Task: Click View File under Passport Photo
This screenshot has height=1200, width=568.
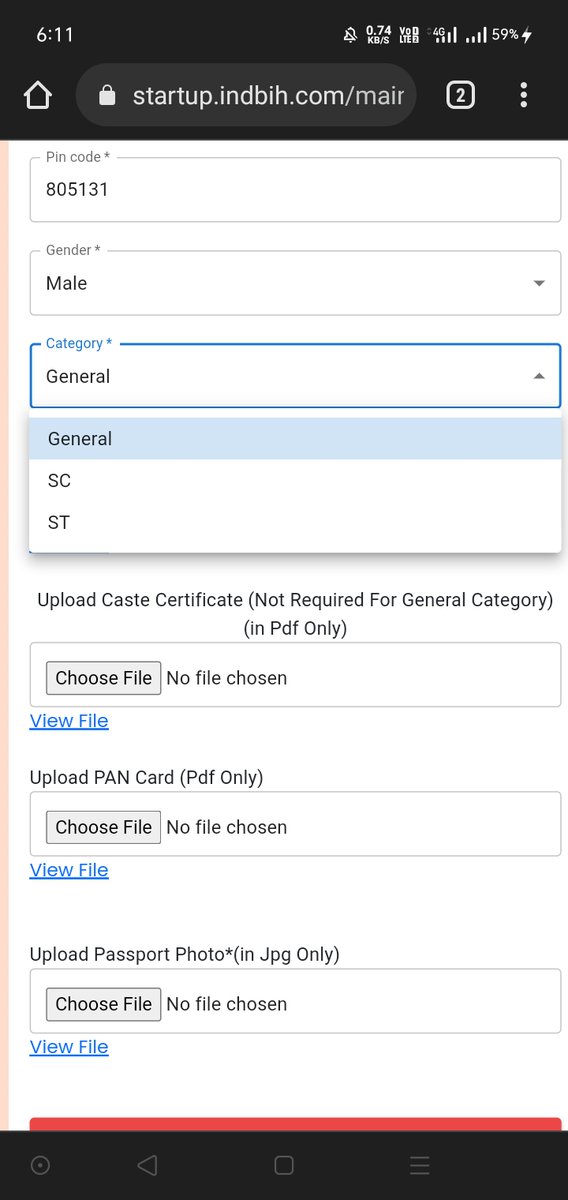Action: (x=69, y=1047)
